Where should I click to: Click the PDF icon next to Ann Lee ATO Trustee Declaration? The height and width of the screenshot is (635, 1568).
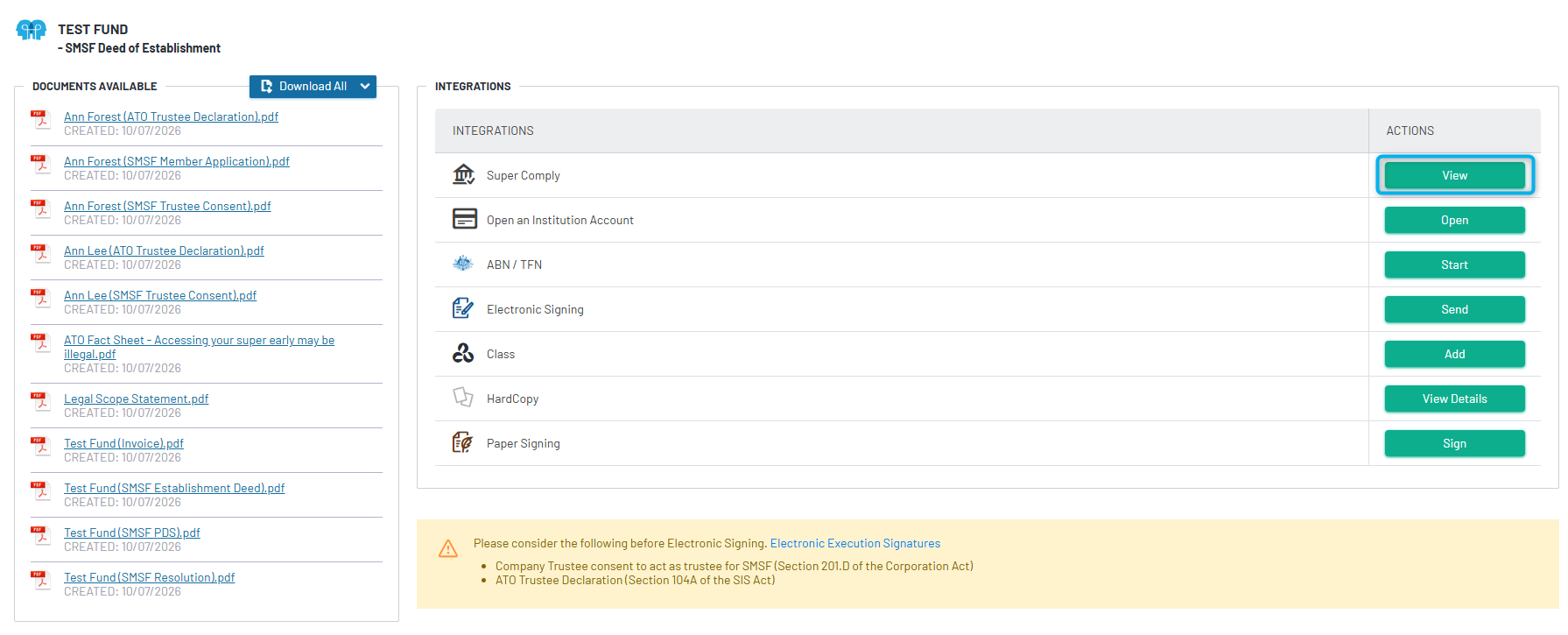coord(40,253)
